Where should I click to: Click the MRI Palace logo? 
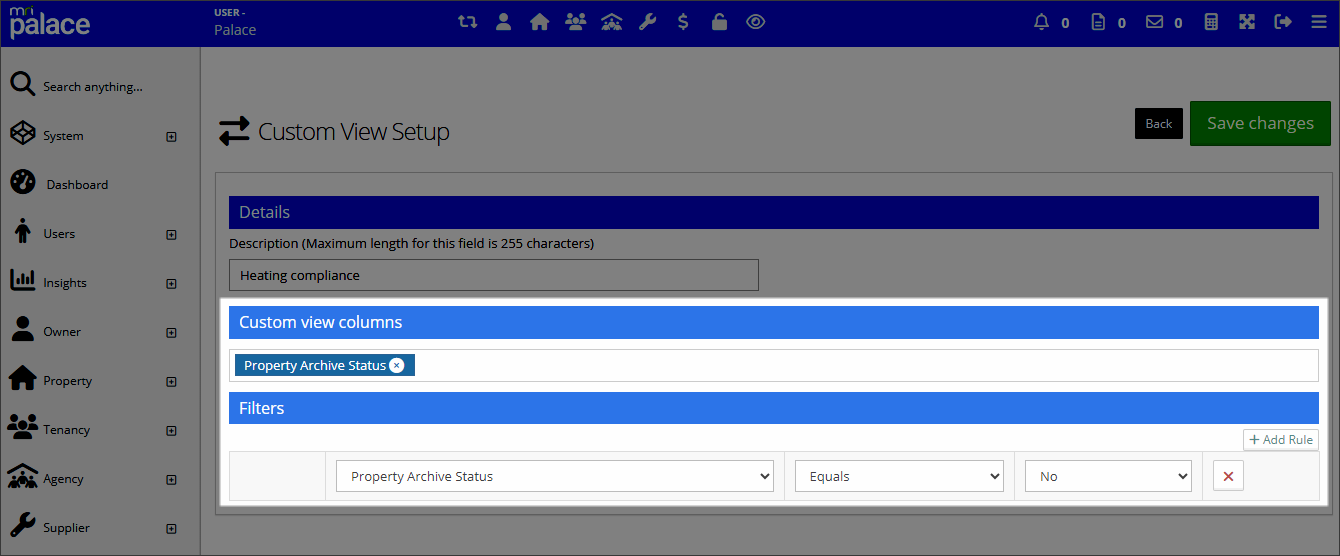[50, 21]
